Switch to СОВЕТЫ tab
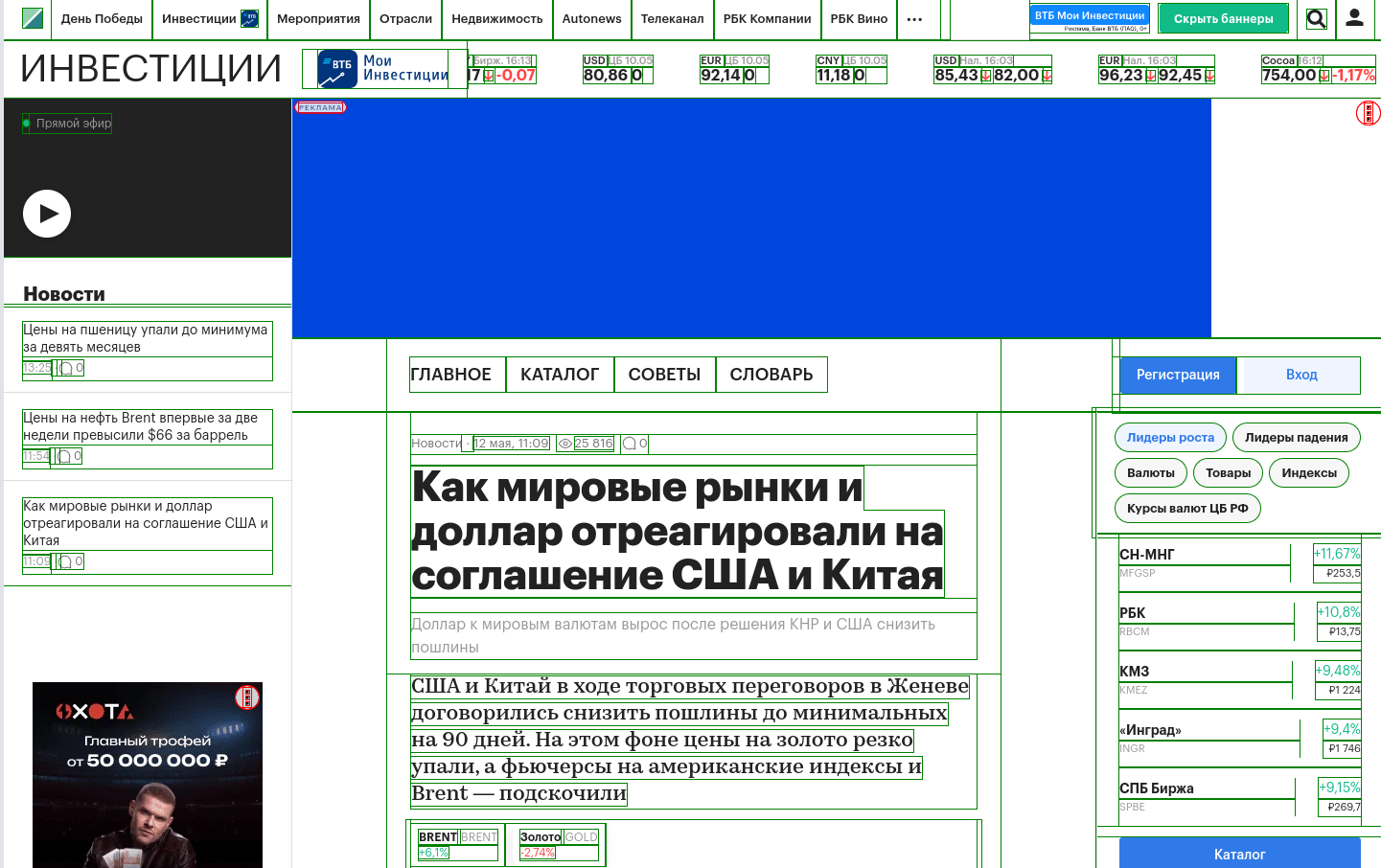The image size is (1381, 868). pyautogui.click(x=664, y=375)
